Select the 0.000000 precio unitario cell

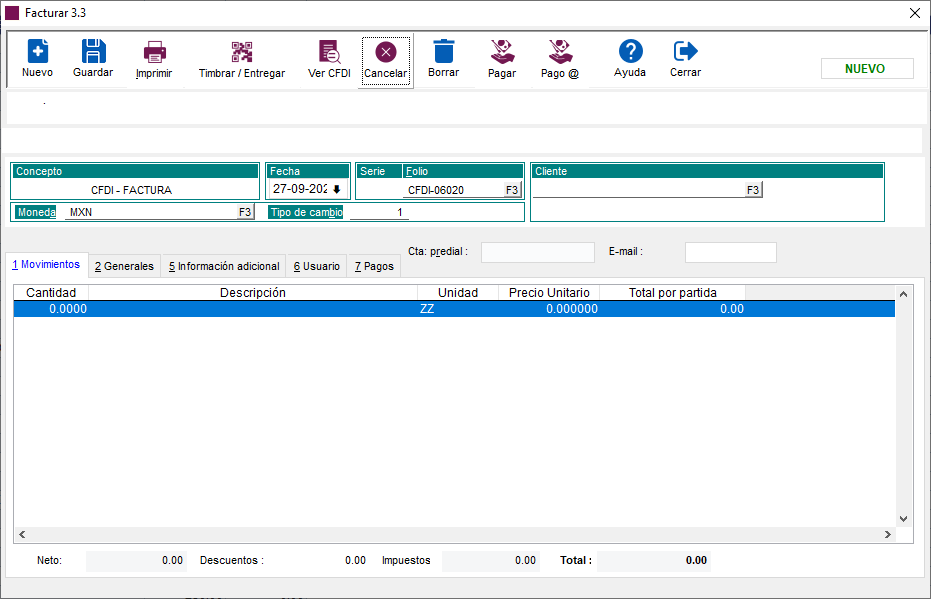coord(549,309)
